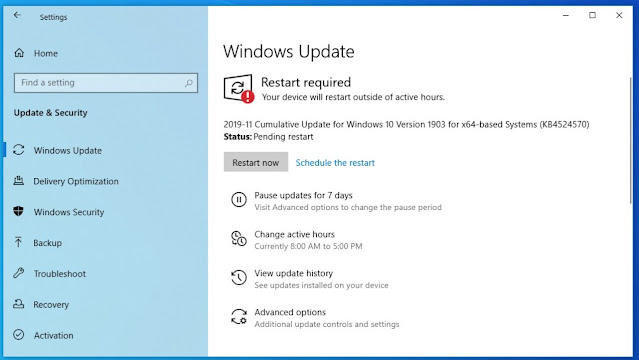Image resolution: width=639 pixels, height=360 pixels.
Task: Open View update history
Action: point(293,273)
